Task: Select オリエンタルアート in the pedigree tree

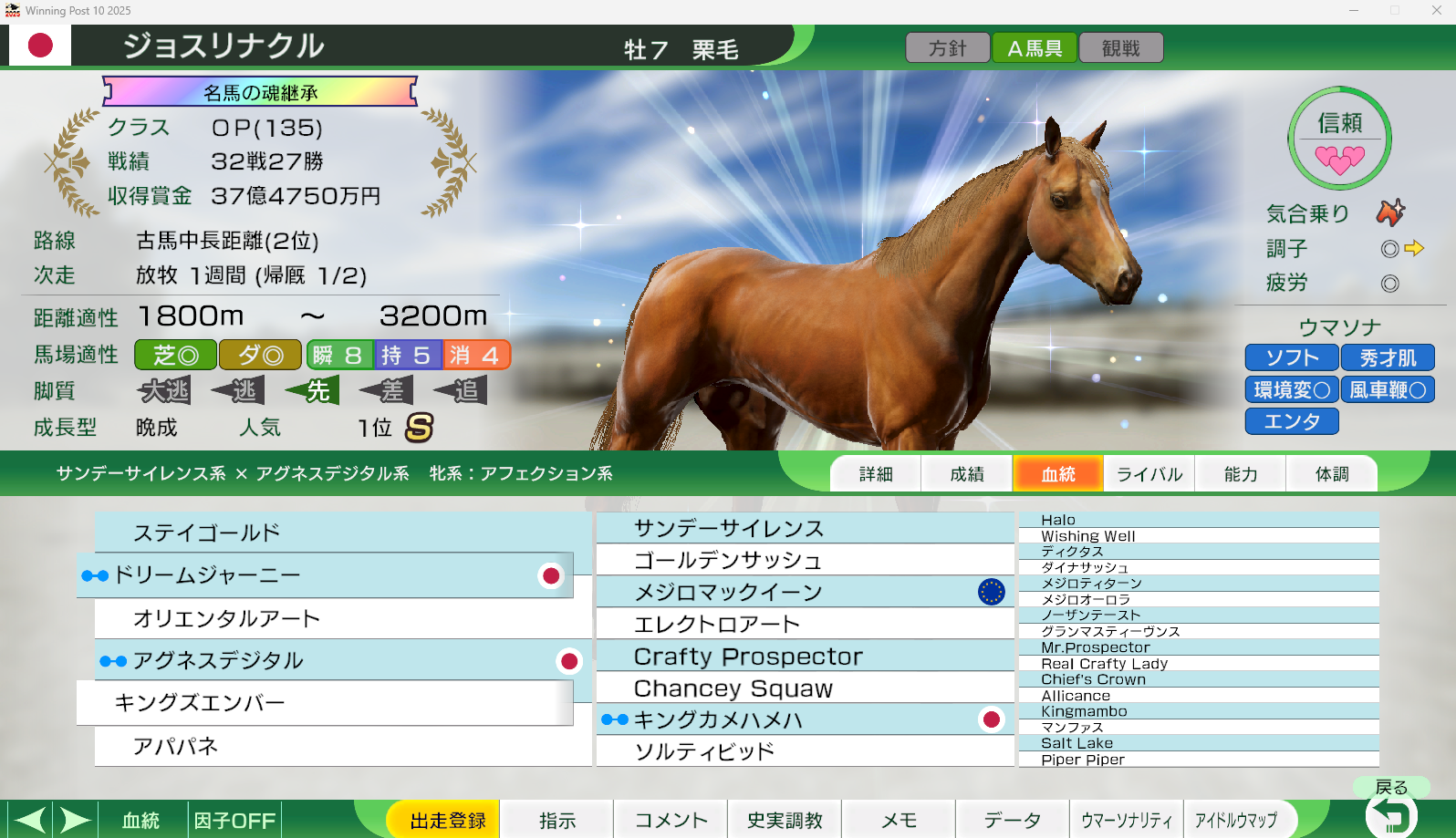Action: (x=343, y=618)
